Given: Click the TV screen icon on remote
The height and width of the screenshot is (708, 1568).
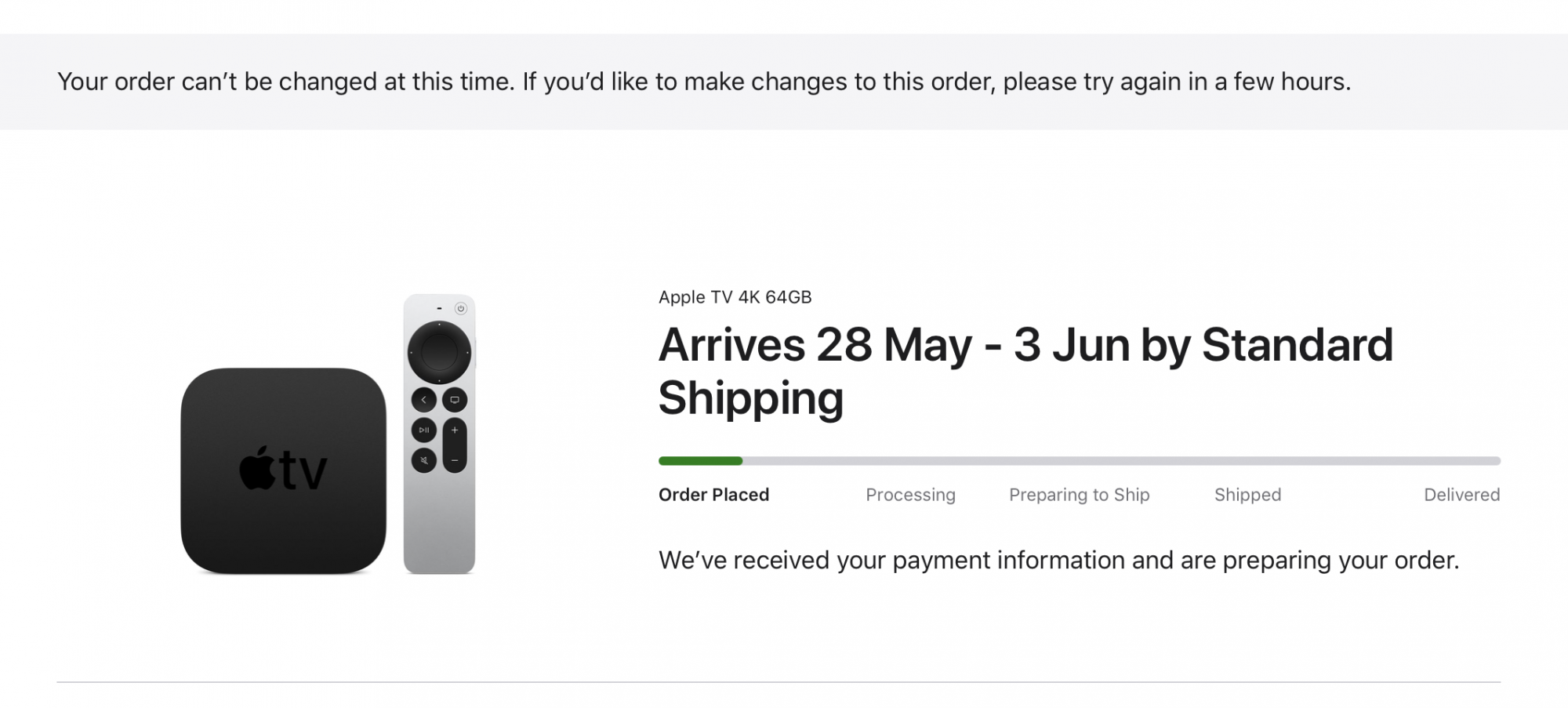Looking at the screenshot, I should point(455,400).
